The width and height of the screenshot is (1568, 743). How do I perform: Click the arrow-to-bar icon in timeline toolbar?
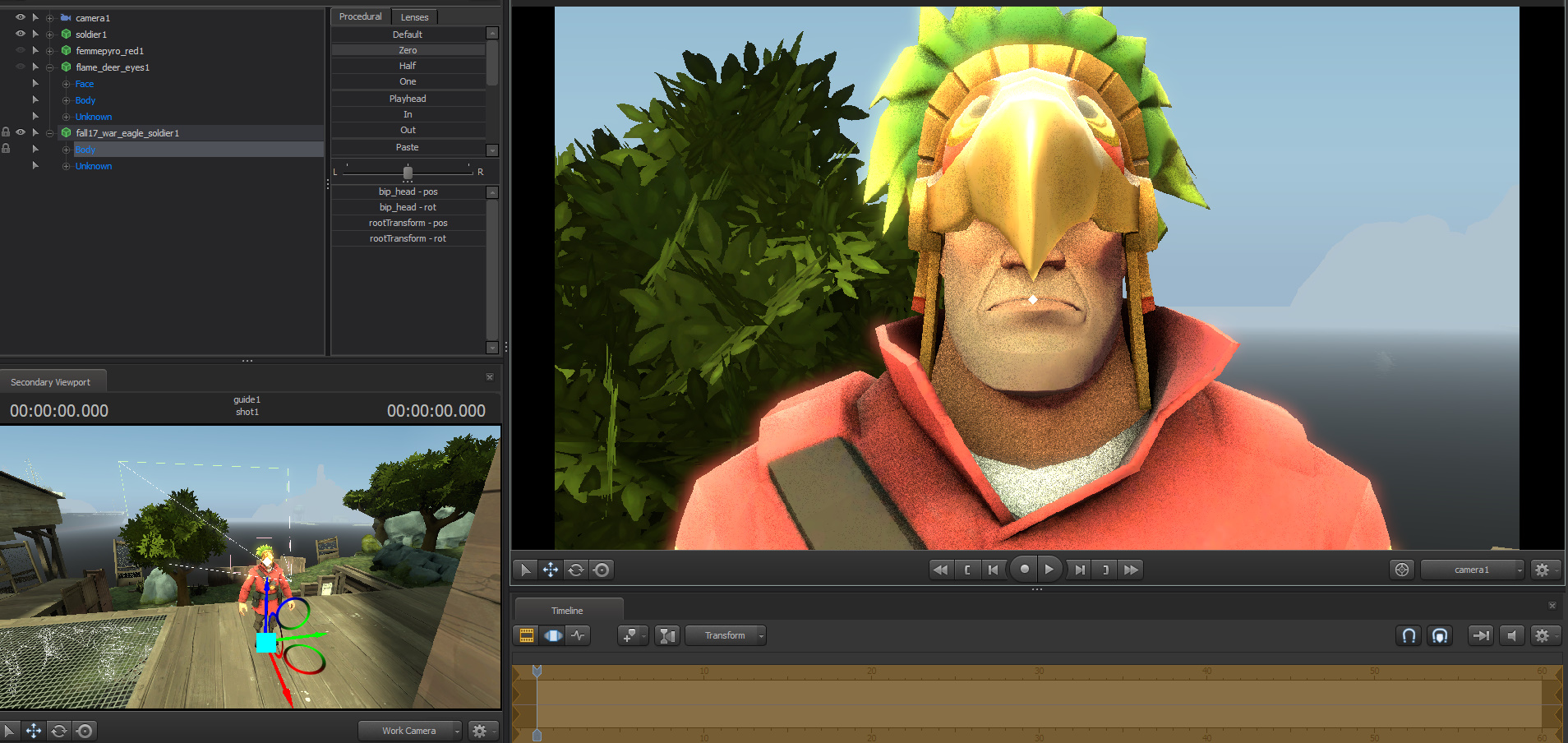point(1481,635)
